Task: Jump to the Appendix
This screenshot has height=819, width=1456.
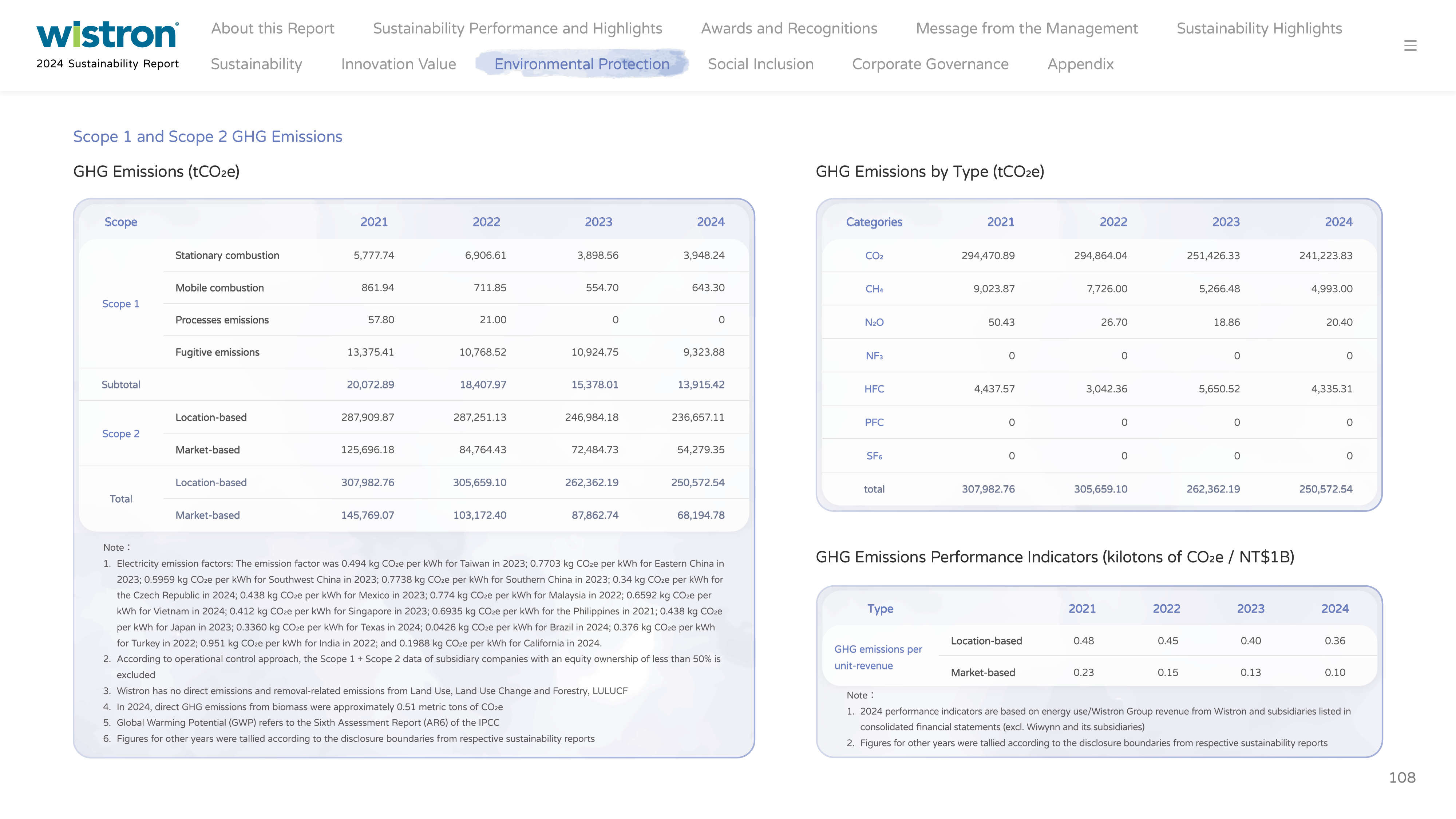Action: 1080,64
